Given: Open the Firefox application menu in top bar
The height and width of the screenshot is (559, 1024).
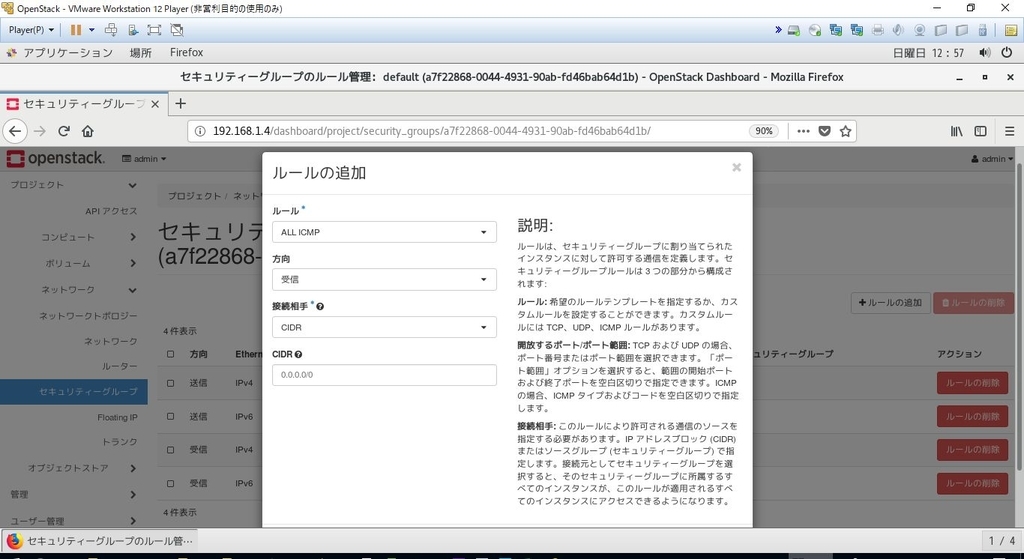Looking at the screenshot, I should (x=186, y=52).
